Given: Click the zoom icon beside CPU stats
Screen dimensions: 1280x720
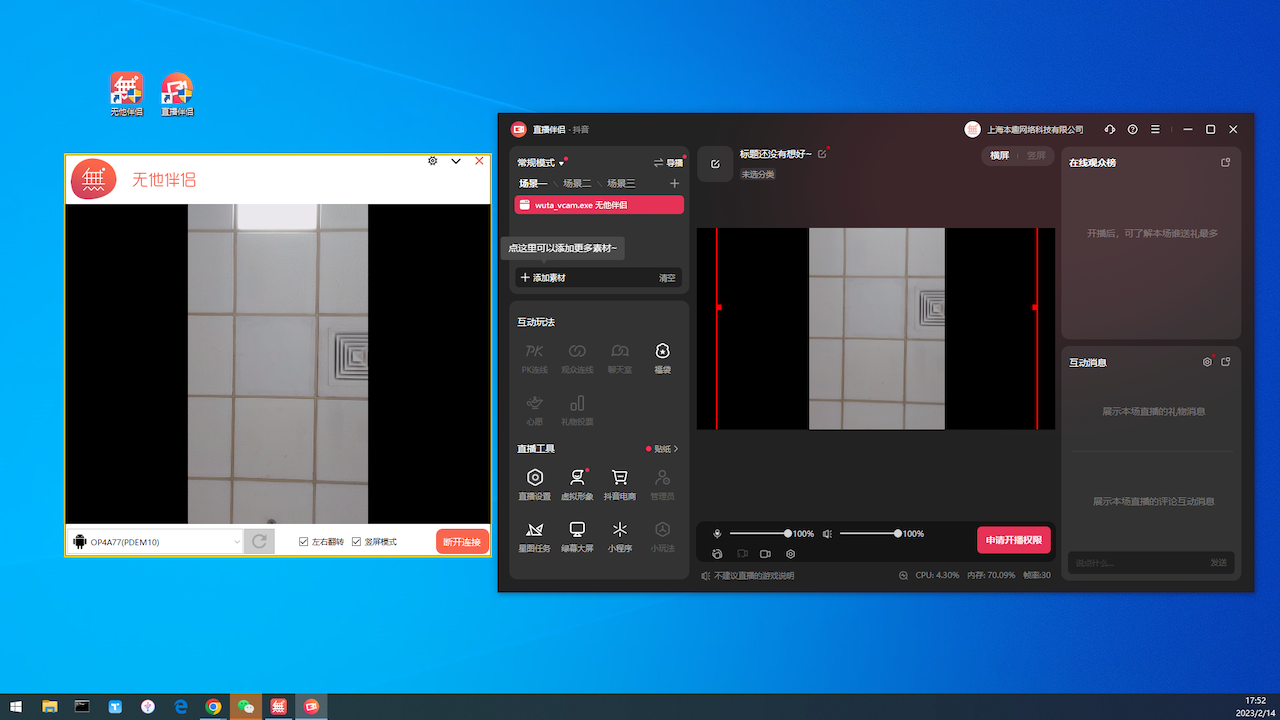Looking at the screenshot, I should (x=903, y=575).
